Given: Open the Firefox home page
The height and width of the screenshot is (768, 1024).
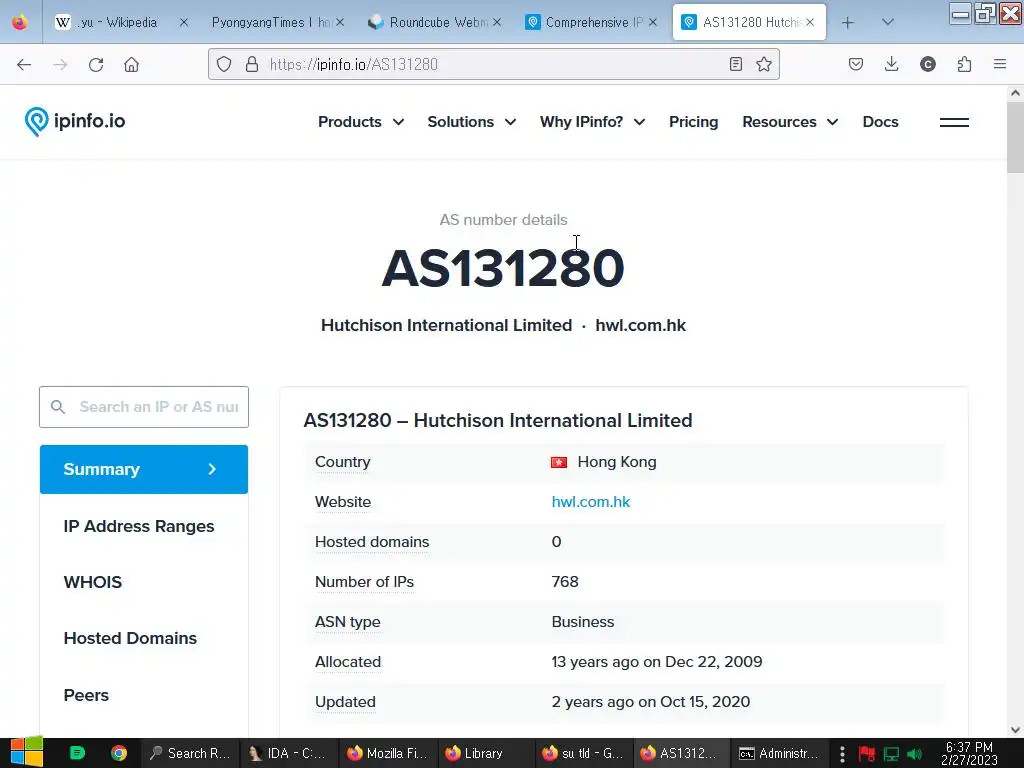Looking at the screenshot, I should pyautogui.click(x=131, y=64).
